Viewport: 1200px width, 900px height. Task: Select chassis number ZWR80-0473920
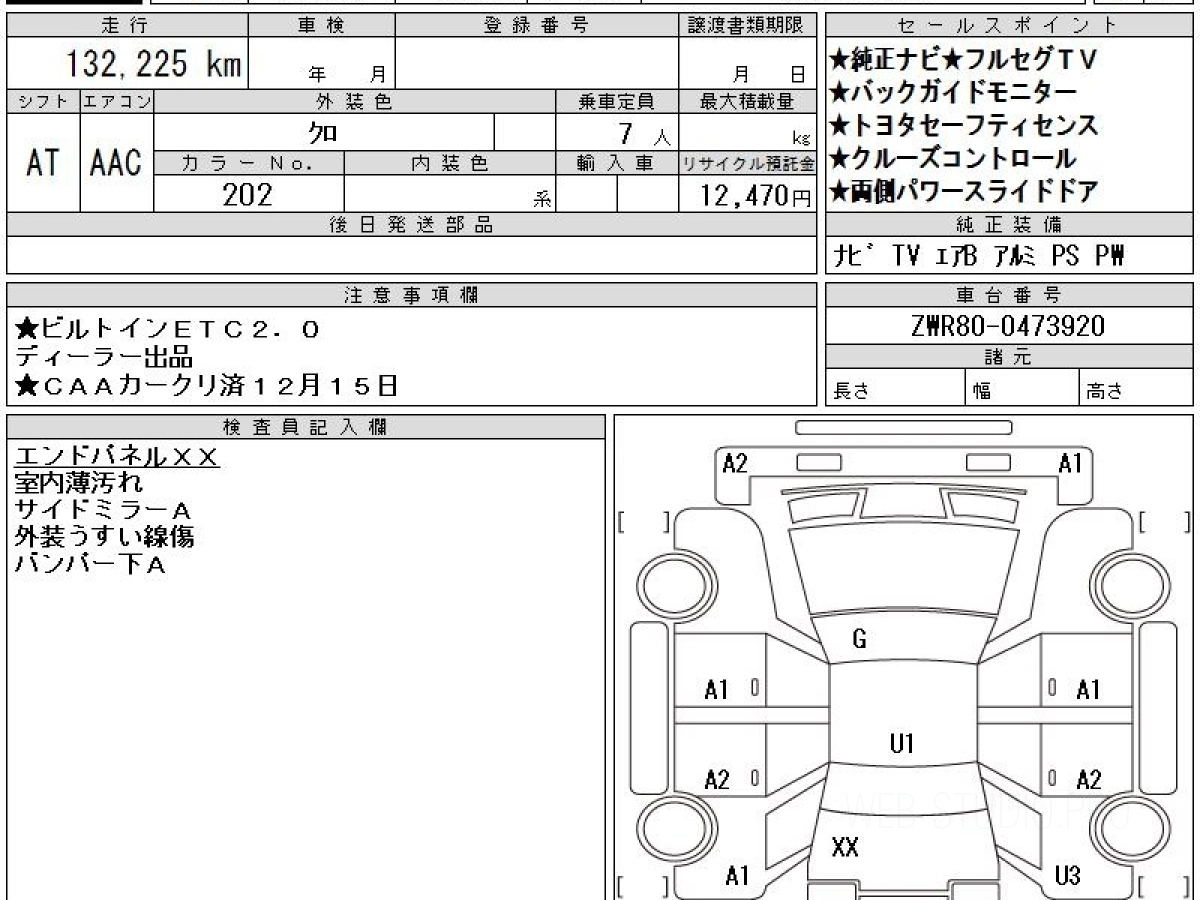[1007, 326]
